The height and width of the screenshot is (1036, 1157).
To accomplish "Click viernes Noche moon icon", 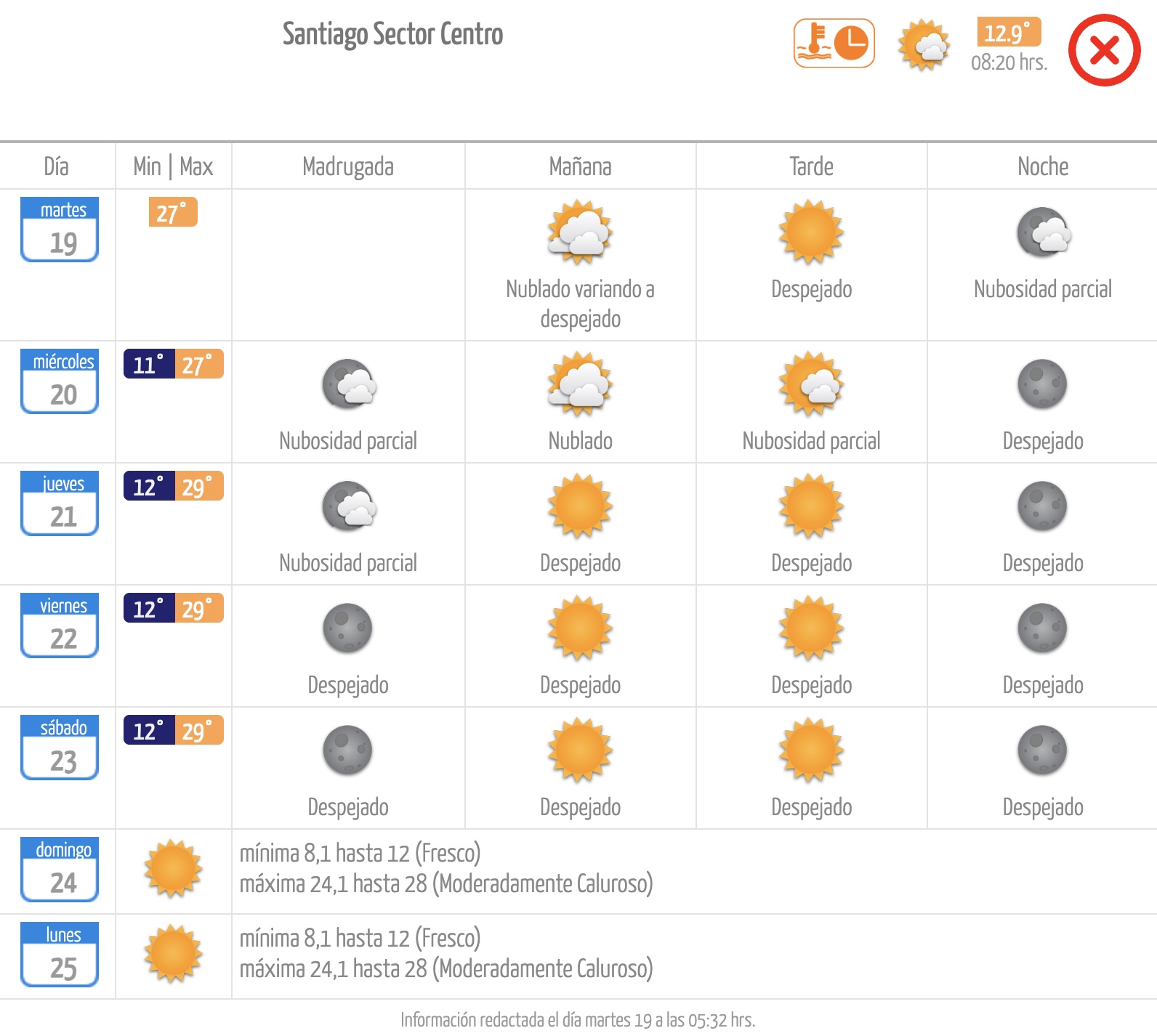I will pos(1043,628).
